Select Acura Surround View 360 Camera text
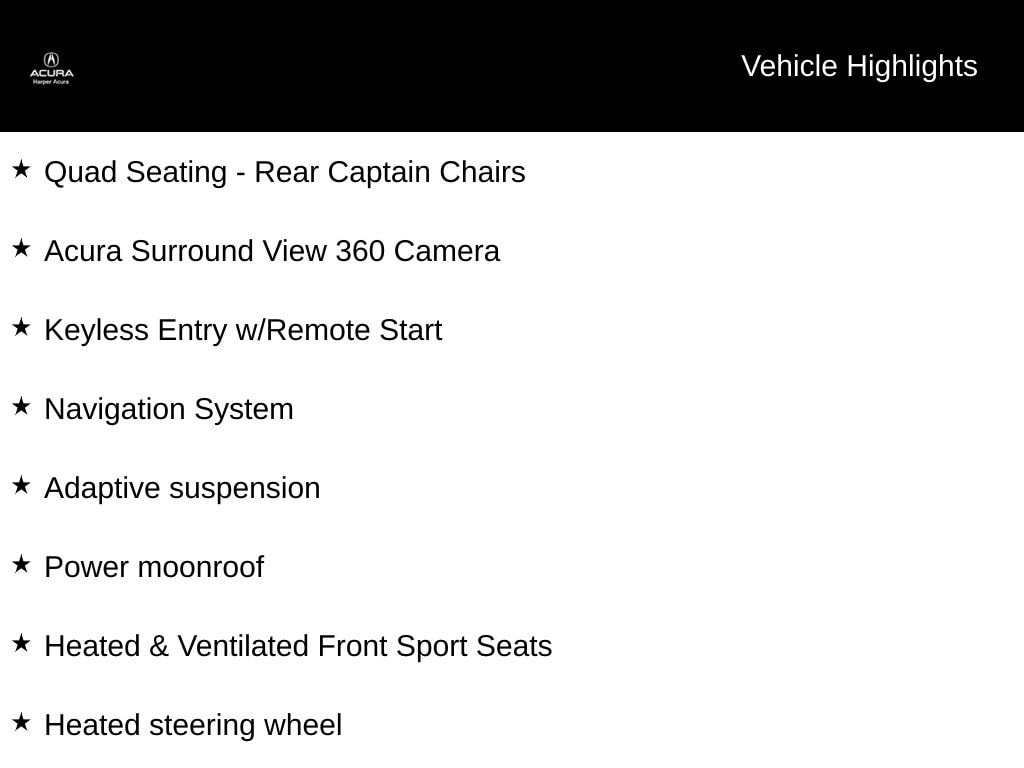The image size is (1024, 768). pyautogui.click(x=272, y=251)
